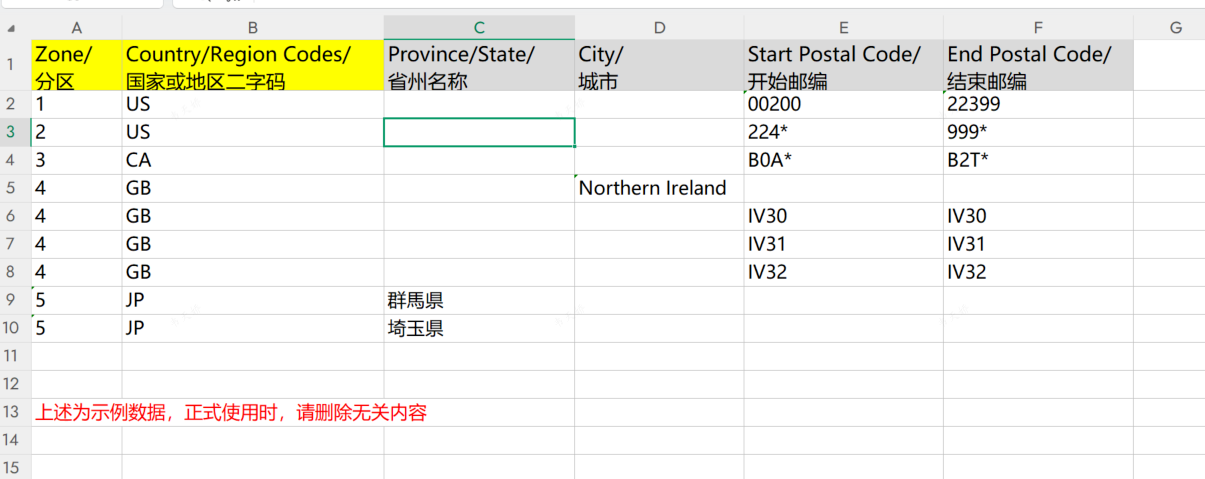Click the Zone/分区 header cell
Screen dimensions: 1205x479
tap(76, 67)
